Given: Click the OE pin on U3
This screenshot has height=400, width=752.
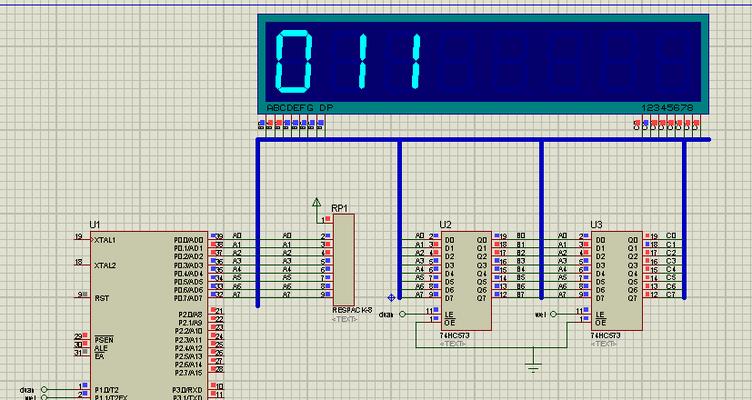Looking at the screenshot, I should [600, 322].
